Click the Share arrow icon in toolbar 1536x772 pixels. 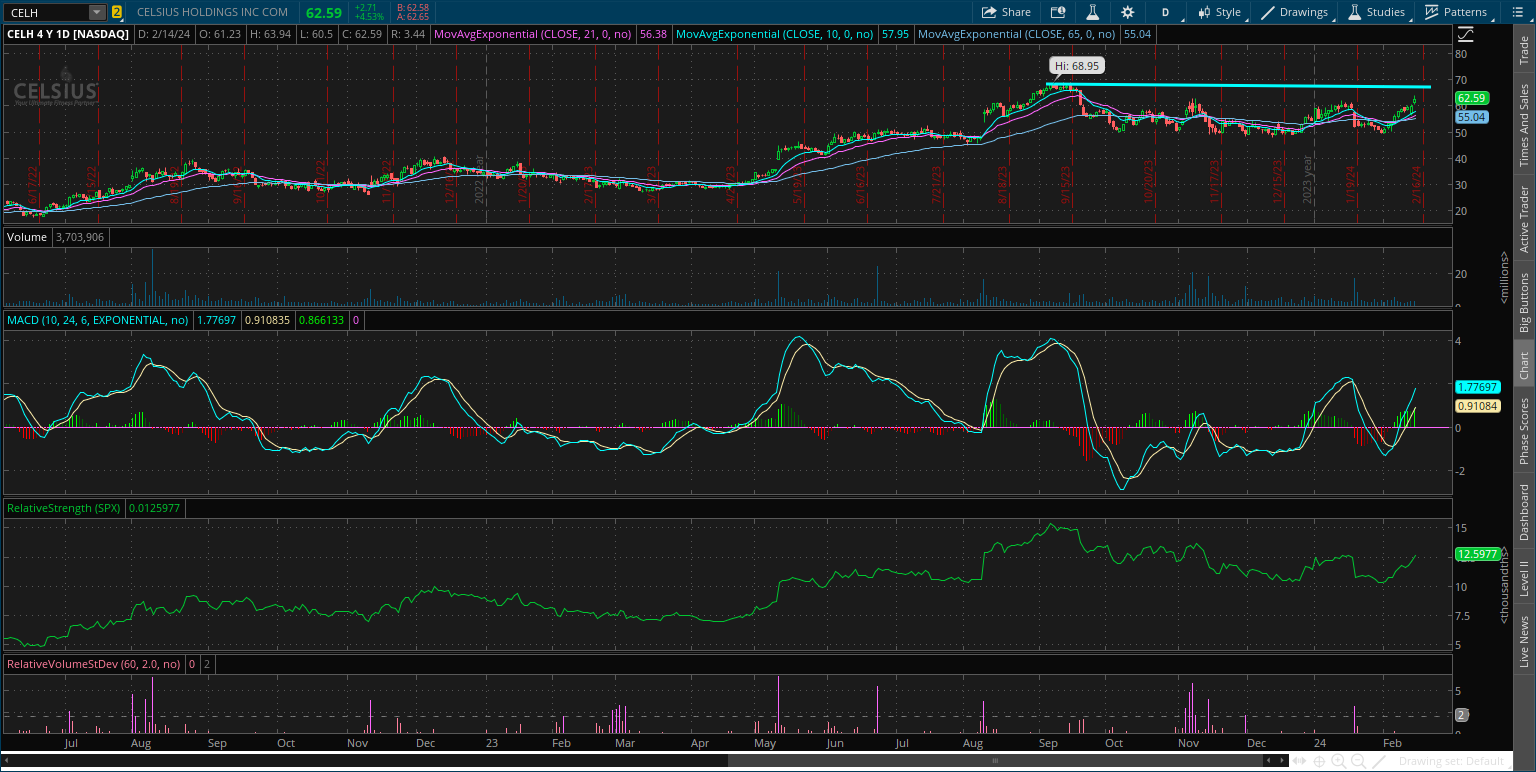click(989, 12)
